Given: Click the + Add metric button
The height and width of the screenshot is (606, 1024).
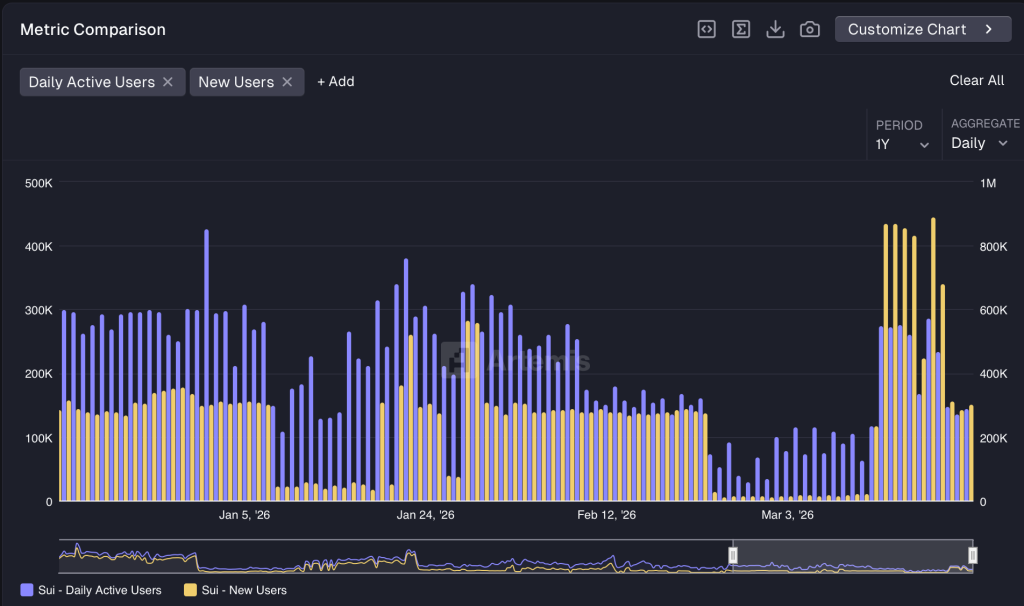Looking at the screenshot, I should click(336, 82).
